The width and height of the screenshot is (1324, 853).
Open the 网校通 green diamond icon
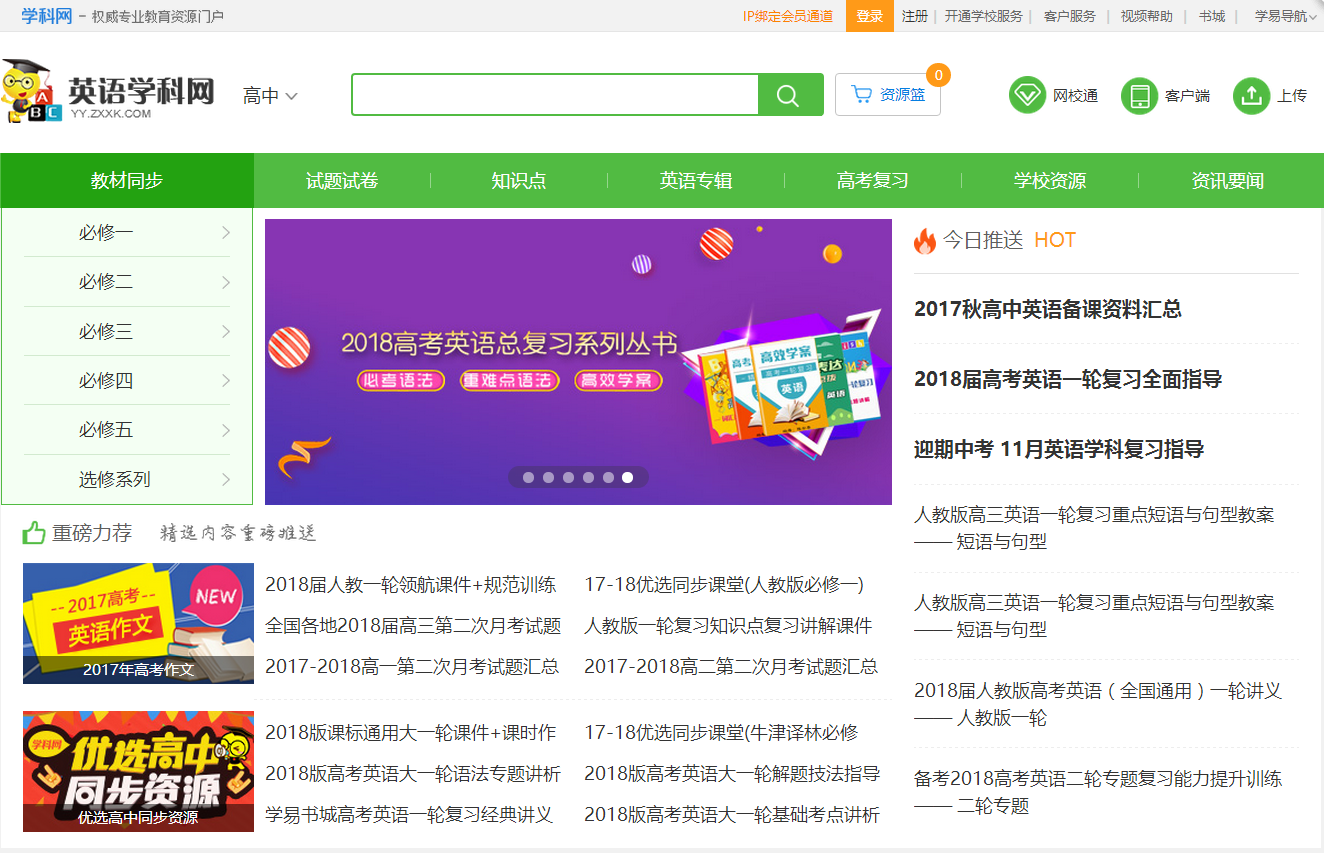(1027, 95)
